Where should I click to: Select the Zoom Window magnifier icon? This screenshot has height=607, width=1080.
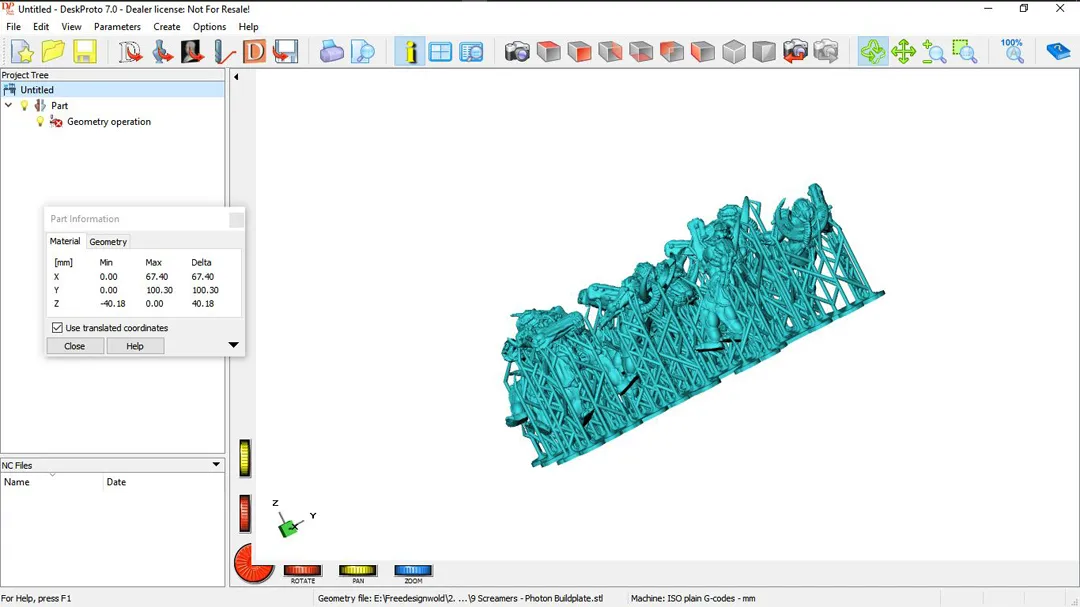click(964, 52)
